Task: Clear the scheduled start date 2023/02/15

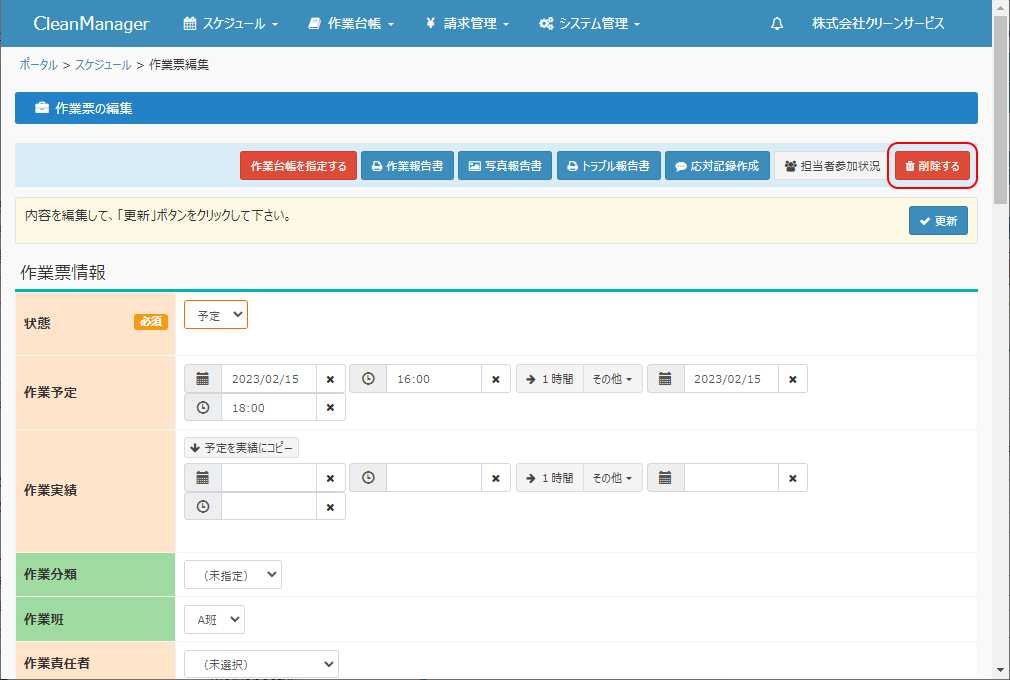Action: coord(330,379)
